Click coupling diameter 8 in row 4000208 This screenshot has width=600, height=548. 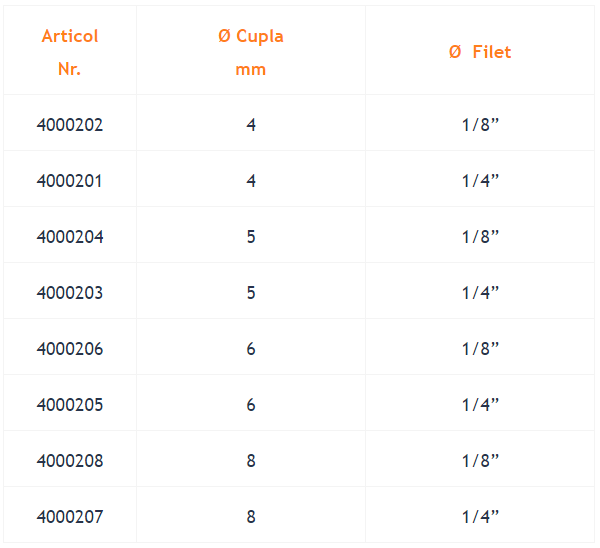pos(251,461)
